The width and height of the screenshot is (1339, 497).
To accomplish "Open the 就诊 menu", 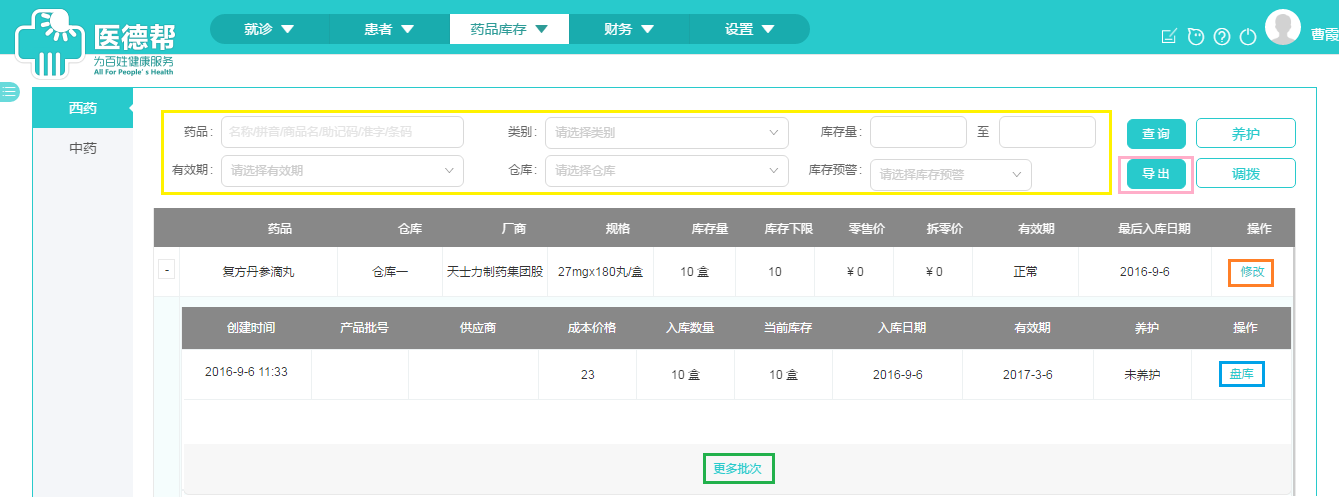I will pyautogui.click(x=269, y=29).
